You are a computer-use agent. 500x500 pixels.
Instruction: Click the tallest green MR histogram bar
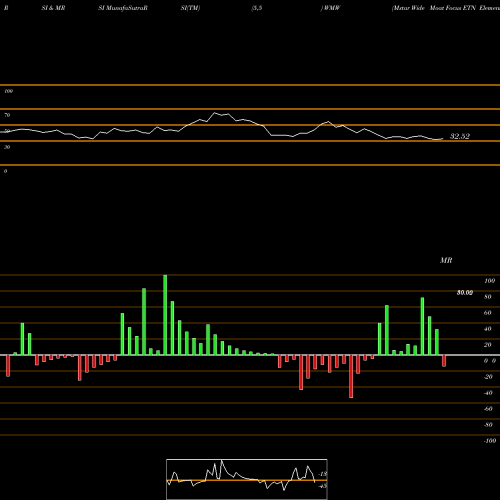[165, 315]
